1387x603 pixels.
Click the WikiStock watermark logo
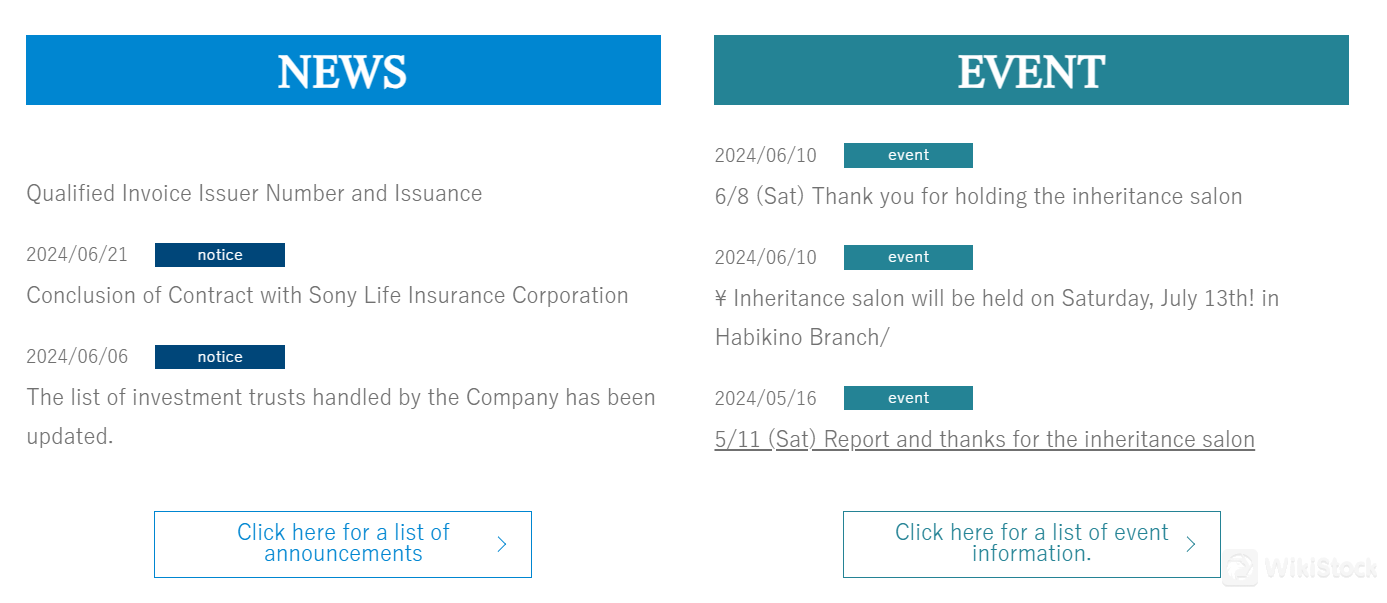pyautogui.click(x=1300, y=568)
